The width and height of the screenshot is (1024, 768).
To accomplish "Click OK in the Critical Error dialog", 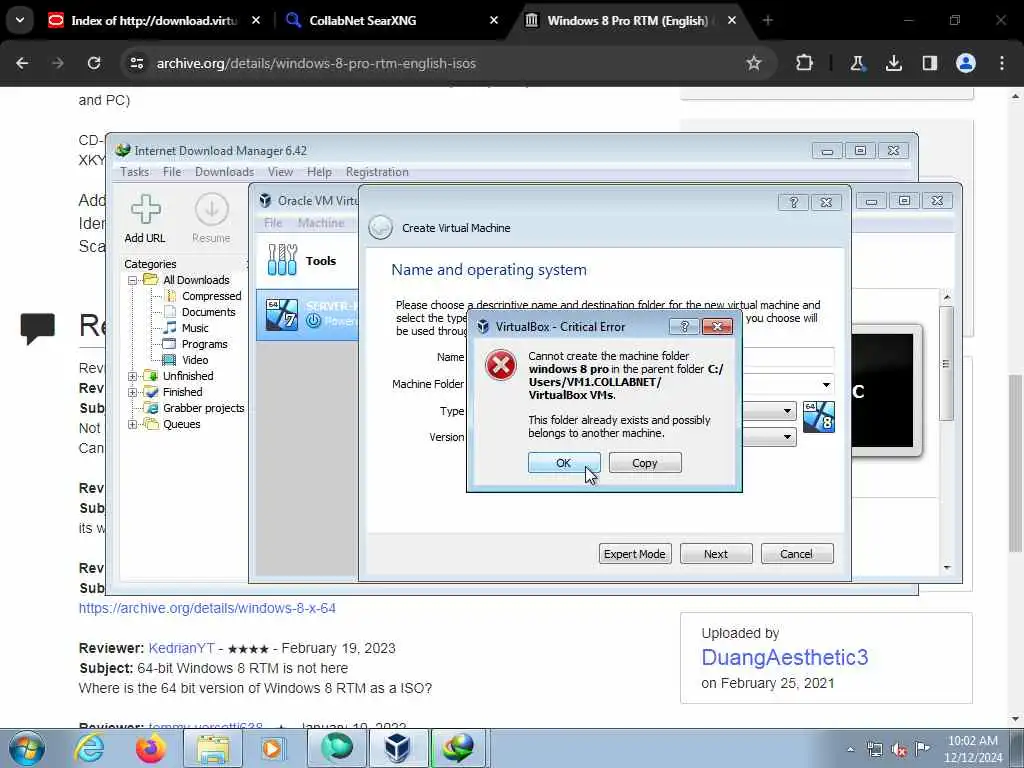I will click(564, 462).
